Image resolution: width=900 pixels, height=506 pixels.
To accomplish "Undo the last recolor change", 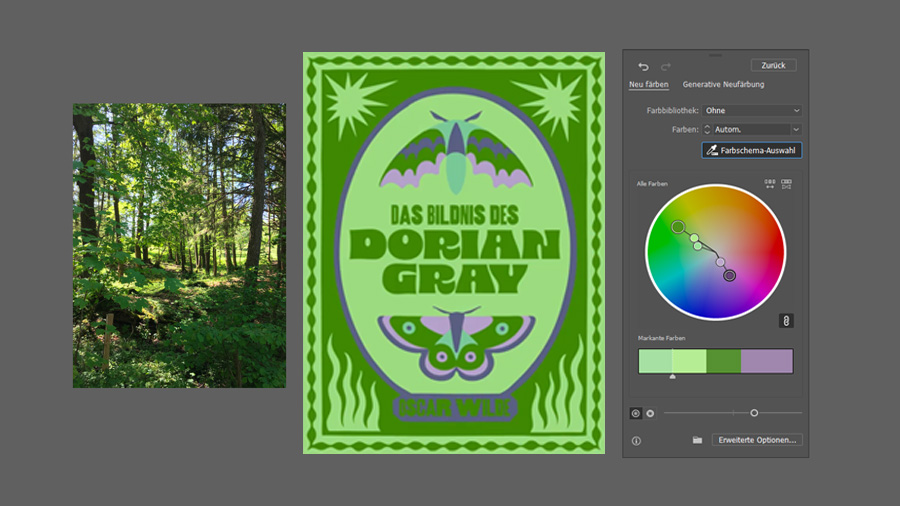I will (643, 67).
